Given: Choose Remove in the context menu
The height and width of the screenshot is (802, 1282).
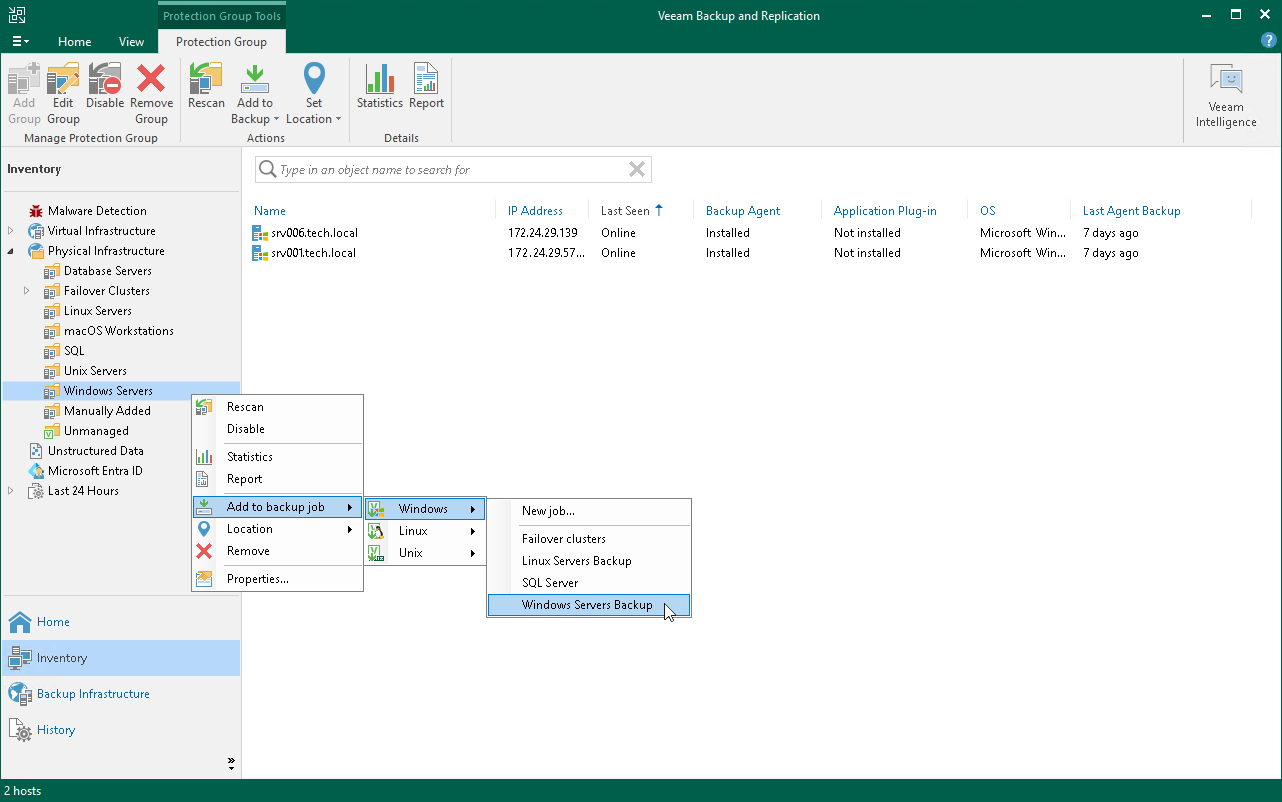Looking at the screenshot, I should [x=277, y=551].
